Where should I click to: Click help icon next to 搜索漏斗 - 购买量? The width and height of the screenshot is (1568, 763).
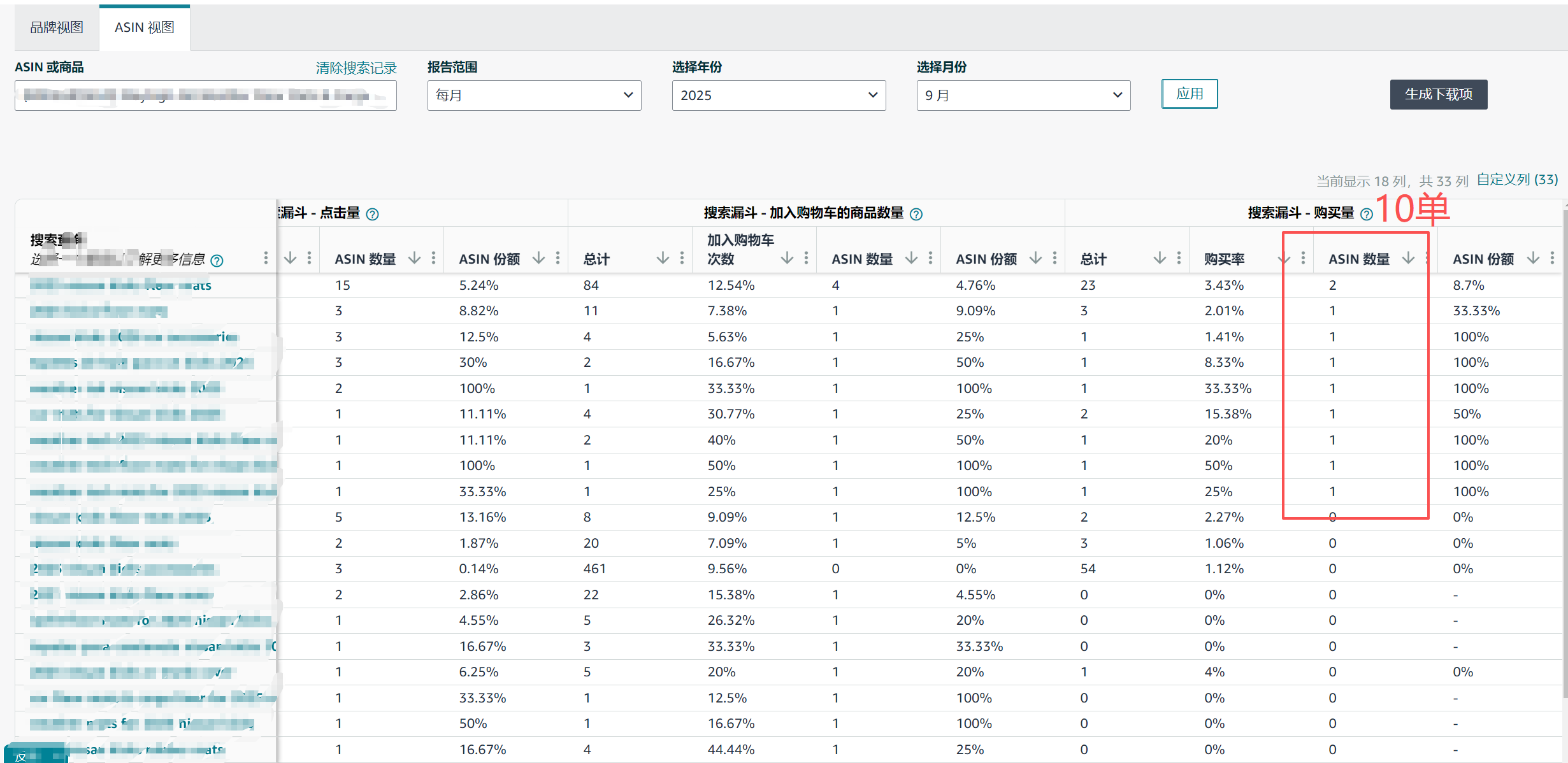1366,214
